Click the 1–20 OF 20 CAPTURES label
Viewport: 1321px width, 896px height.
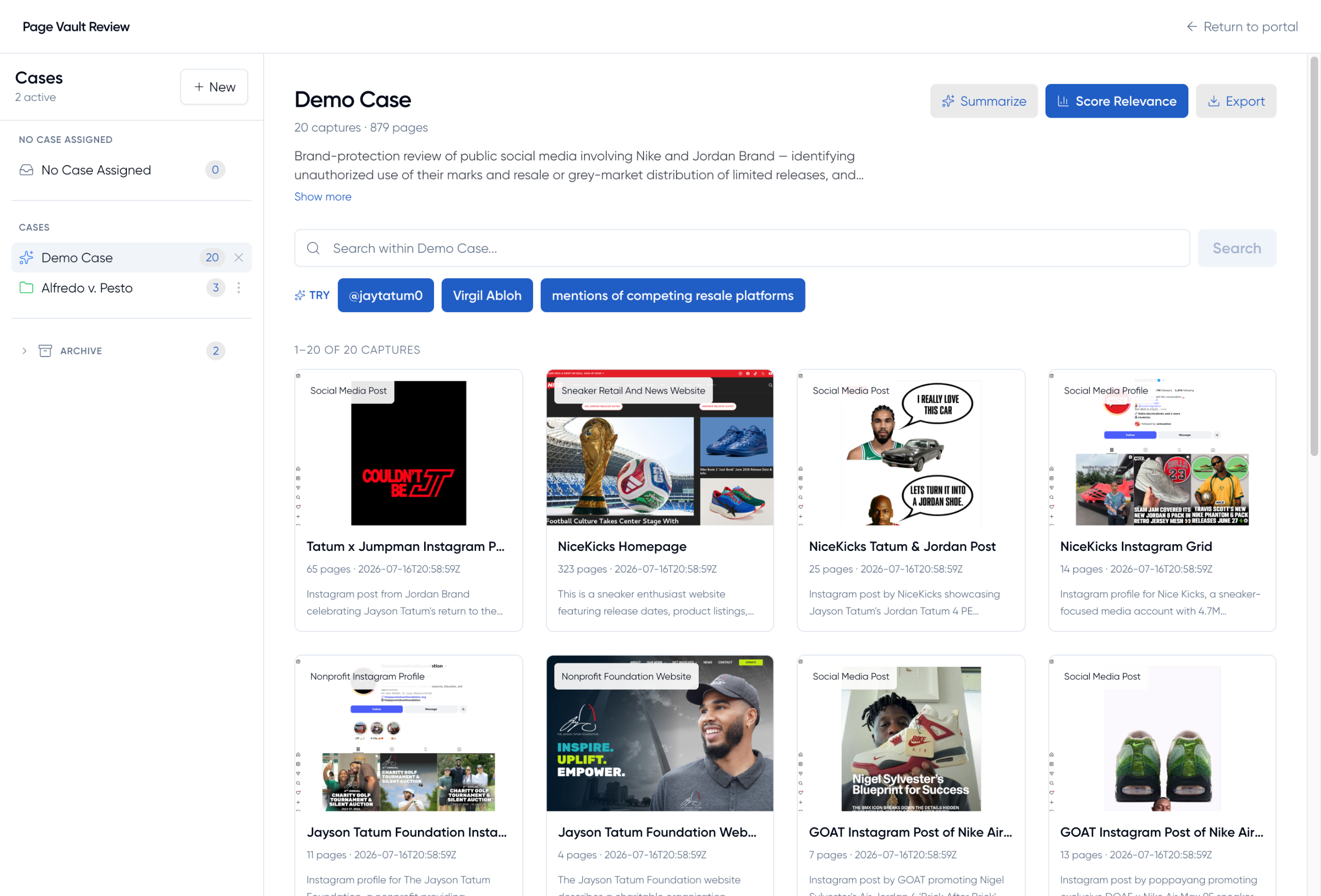[357, 350]
